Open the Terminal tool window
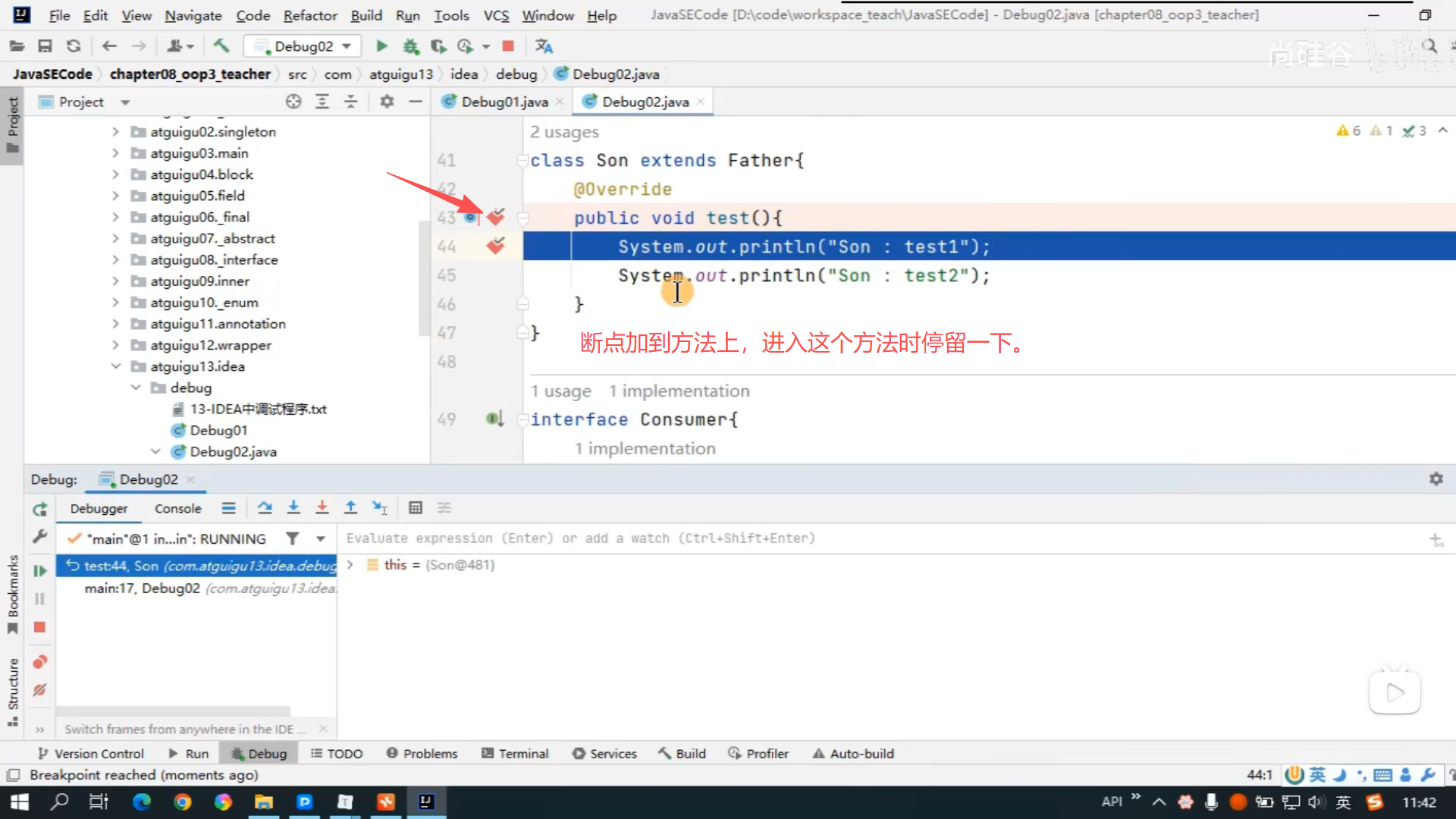The width and height of the screenshot is (1456, 819). tap(515, 754)
